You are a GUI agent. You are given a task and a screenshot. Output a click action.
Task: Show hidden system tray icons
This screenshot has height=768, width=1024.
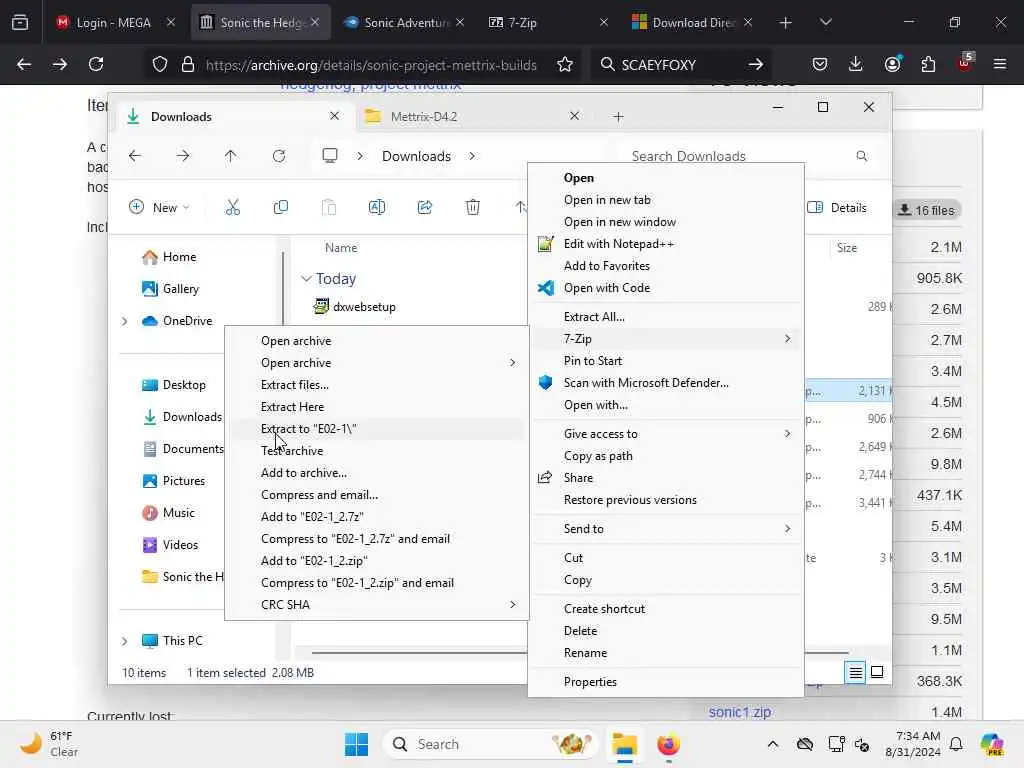773,744
